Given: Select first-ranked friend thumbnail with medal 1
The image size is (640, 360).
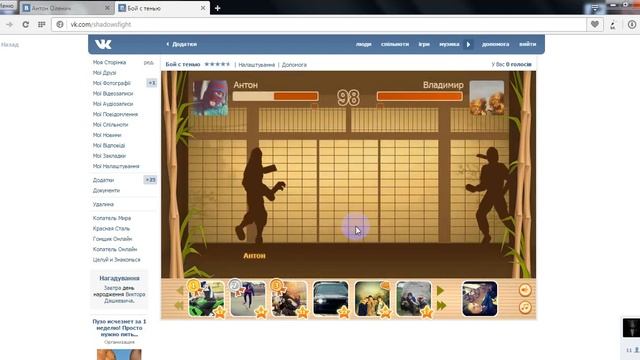Looking at the screenshot, I should pyautogui.click(x=206, y=298).
